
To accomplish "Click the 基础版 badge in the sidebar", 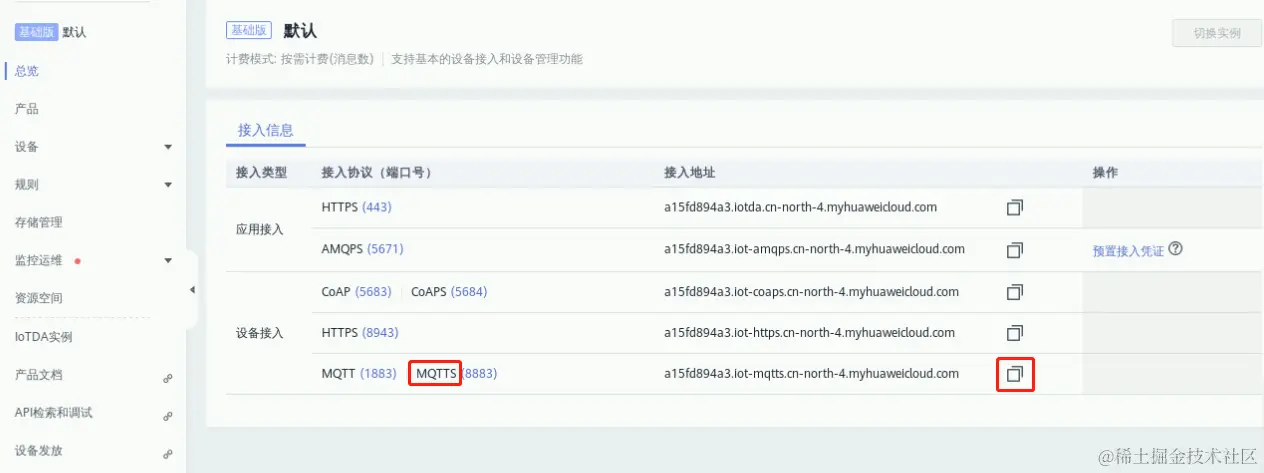I will click(37, 32).
